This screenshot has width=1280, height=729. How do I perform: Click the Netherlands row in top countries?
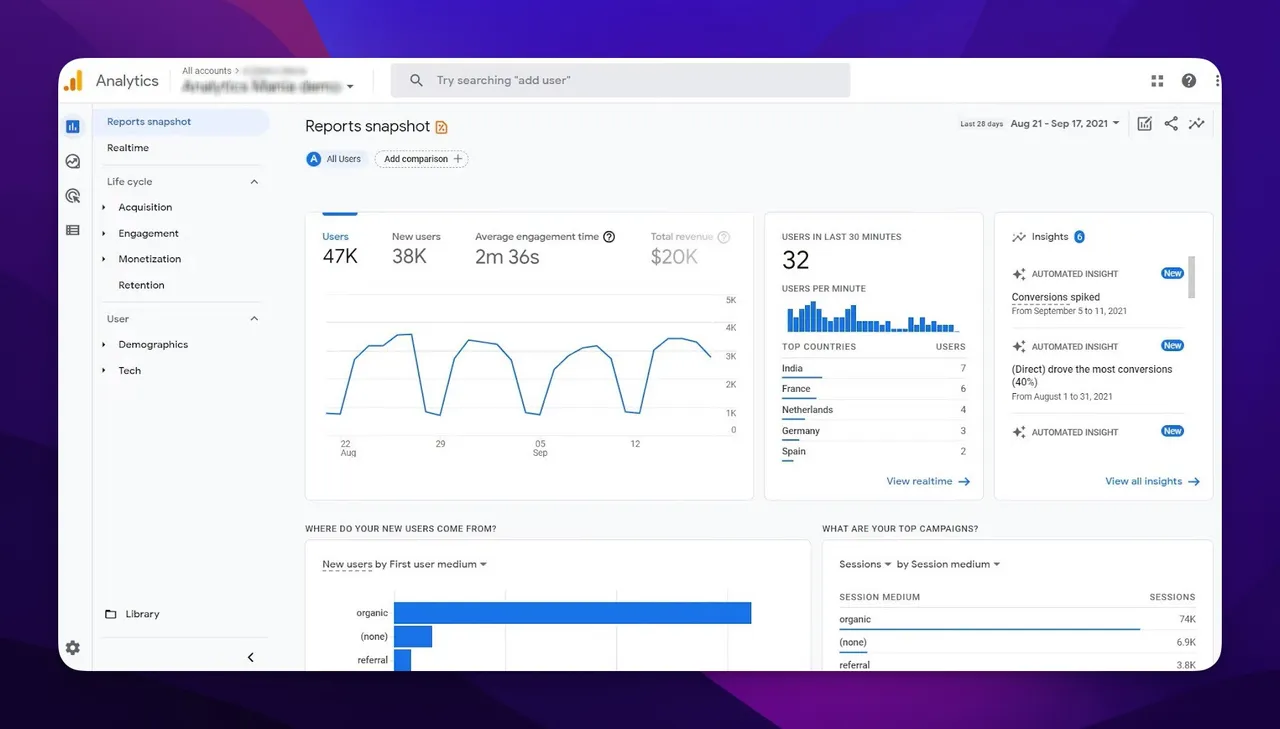[x=873, y=410]
